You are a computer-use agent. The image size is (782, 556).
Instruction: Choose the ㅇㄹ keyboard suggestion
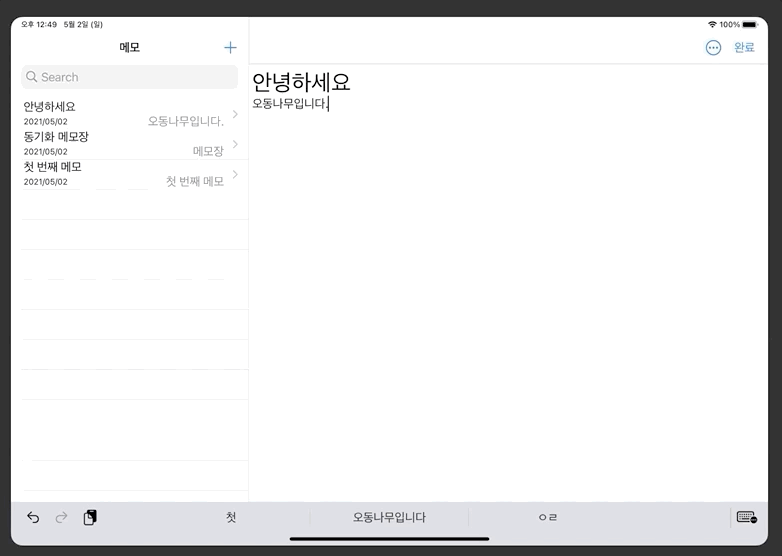pyautogui.click(x=548, y=518)
